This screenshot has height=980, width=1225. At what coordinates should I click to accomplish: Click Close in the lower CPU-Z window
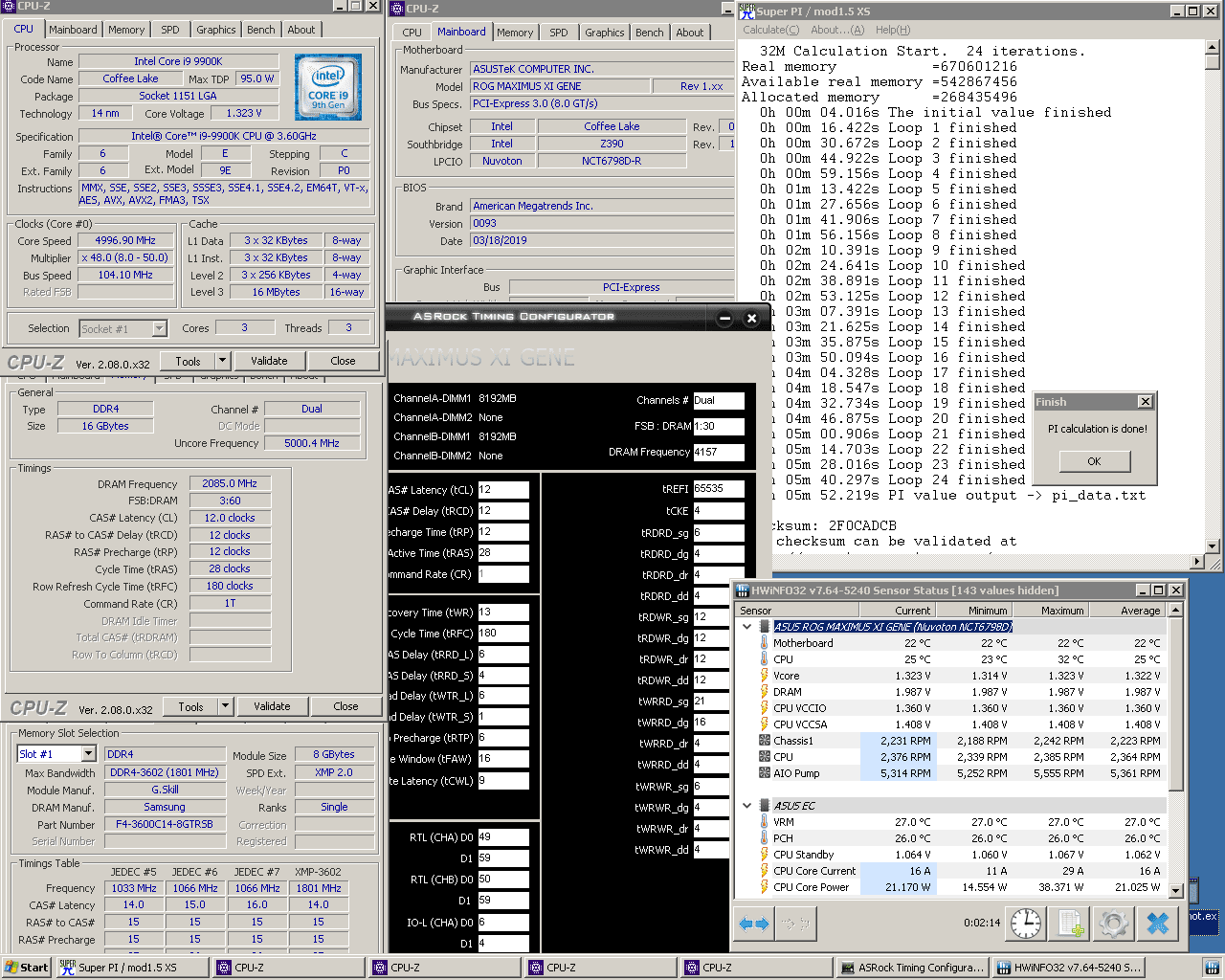tap(345, 706)
